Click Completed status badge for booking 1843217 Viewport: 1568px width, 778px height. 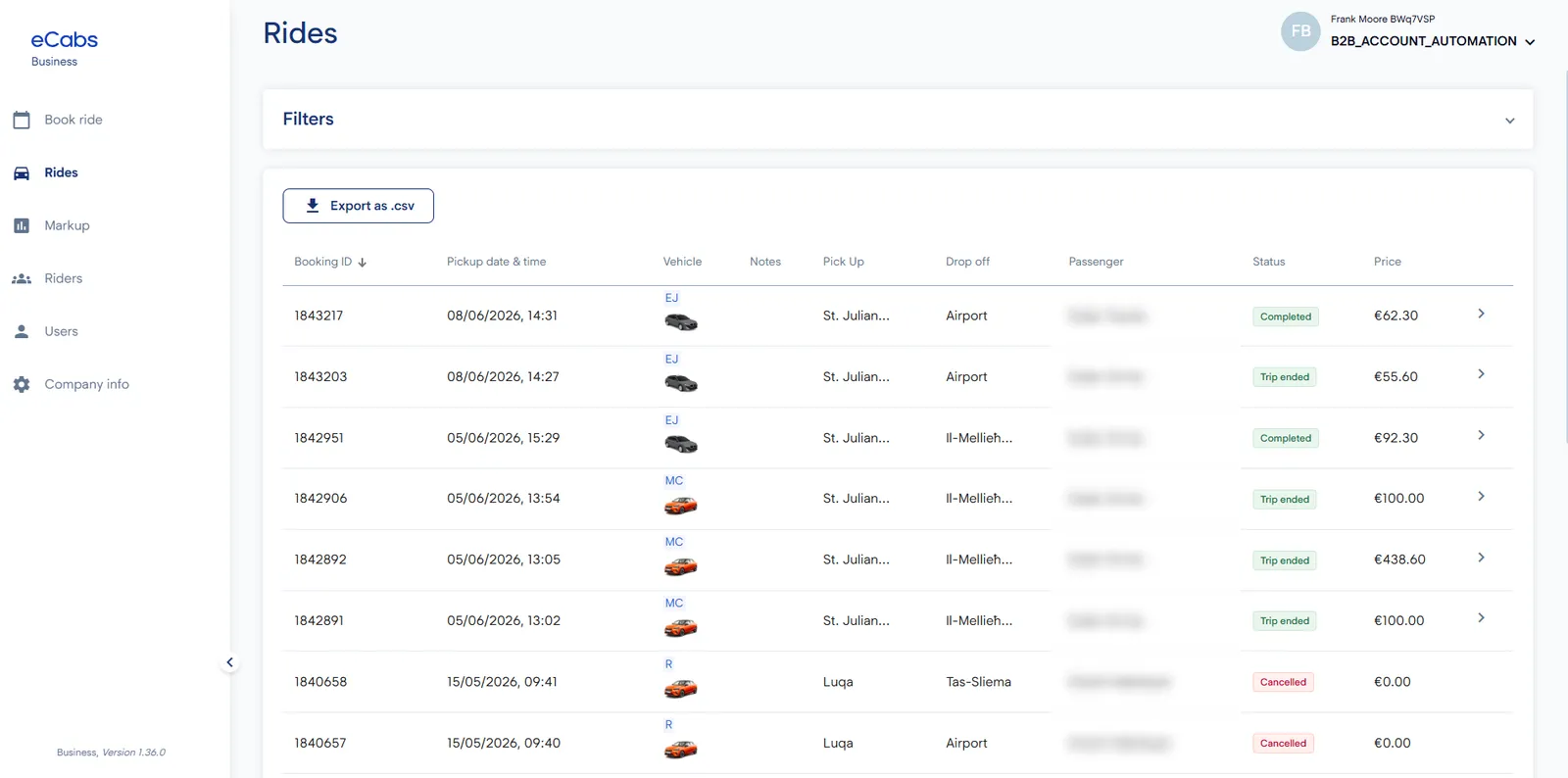point(1285,316)
